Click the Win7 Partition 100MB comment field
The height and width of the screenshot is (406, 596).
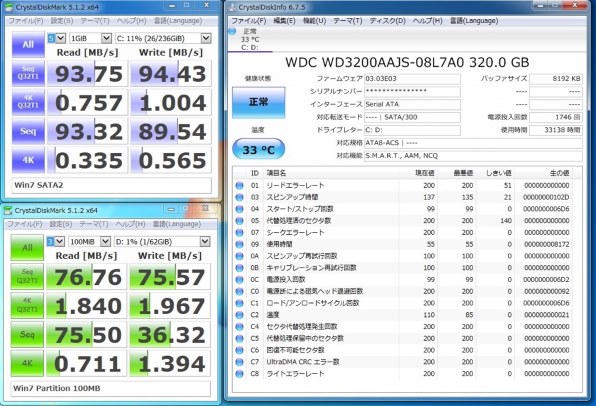110,389
